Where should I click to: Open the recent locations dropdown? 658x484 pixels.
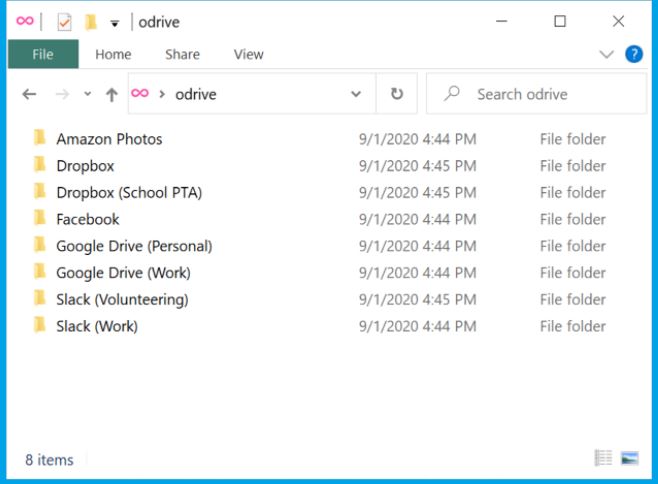click(87, 94)
